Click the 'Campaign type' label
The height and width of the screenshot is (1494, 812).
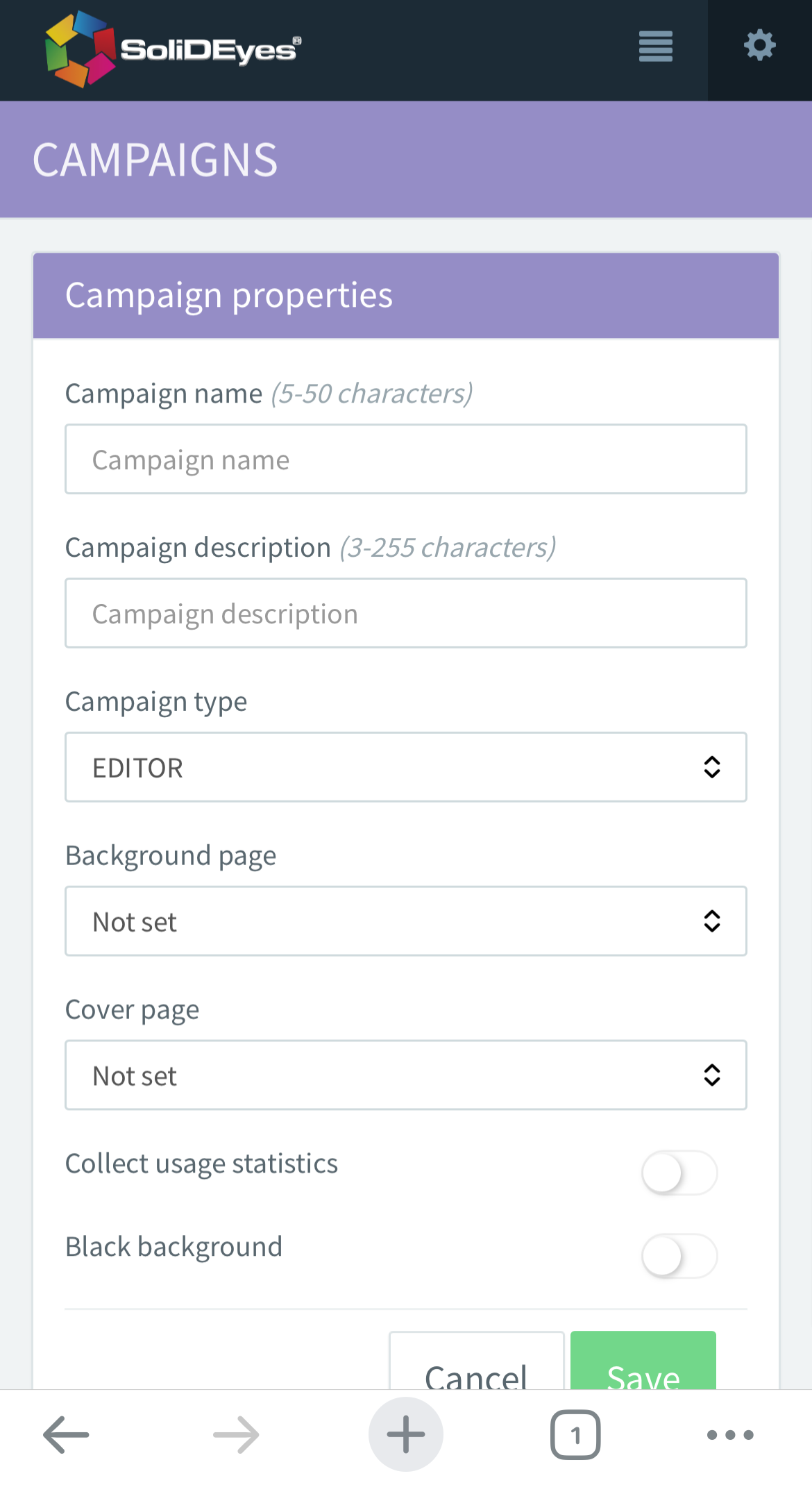click(156, 702)
